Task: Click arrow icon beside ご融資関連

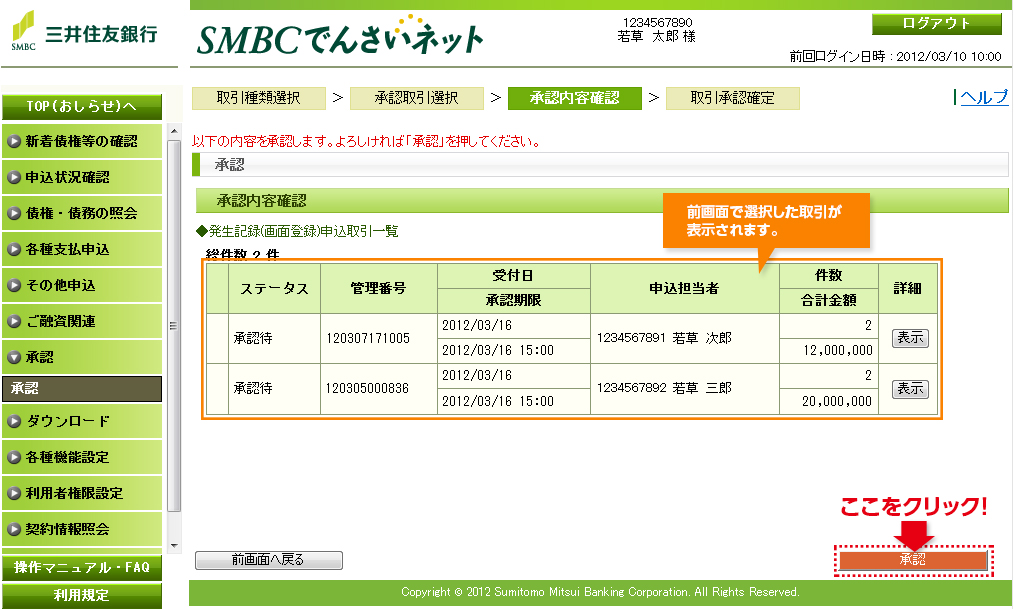Action: (14, 321)
